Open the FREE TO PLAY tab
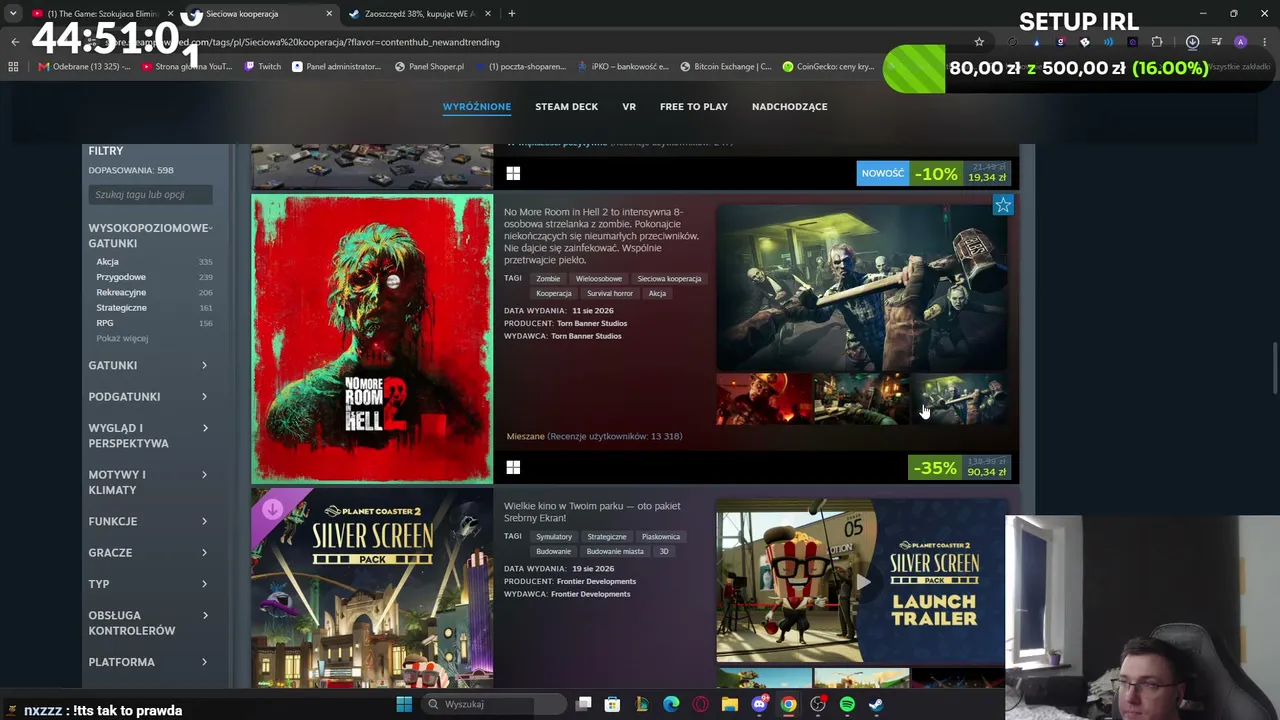 pos(694,106)
